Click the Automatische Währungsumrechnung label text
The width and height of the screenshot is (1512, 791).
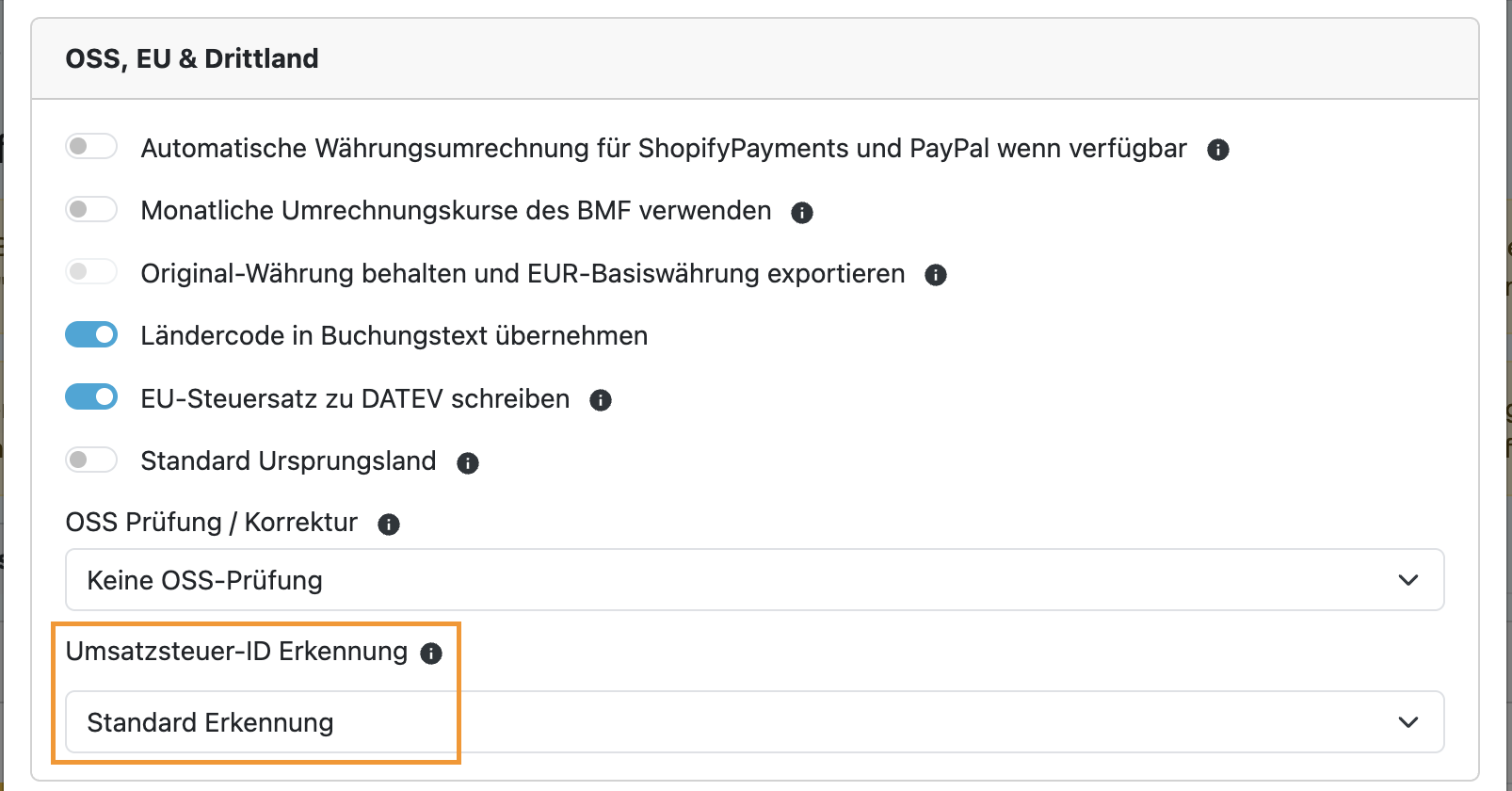tap(664, 149)
